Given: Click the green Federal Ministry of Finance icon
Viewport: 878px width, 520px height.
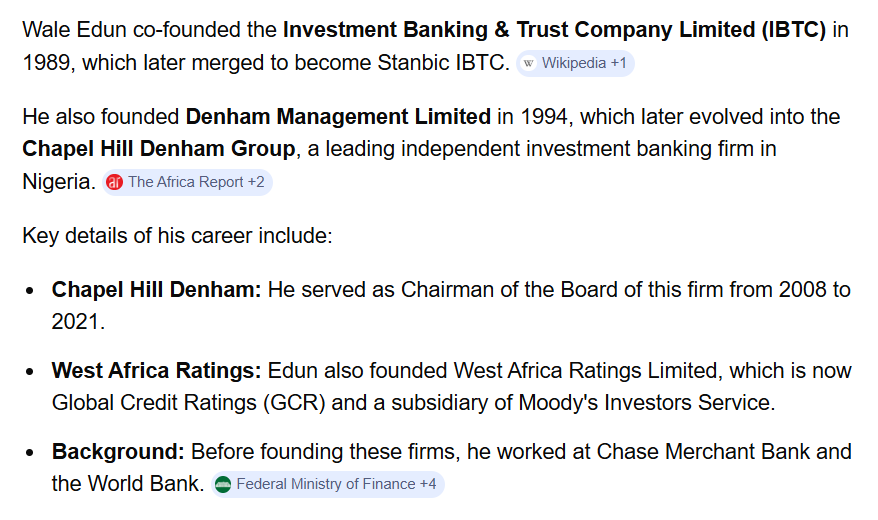Looking at the screenshot, I should (223, 484).
